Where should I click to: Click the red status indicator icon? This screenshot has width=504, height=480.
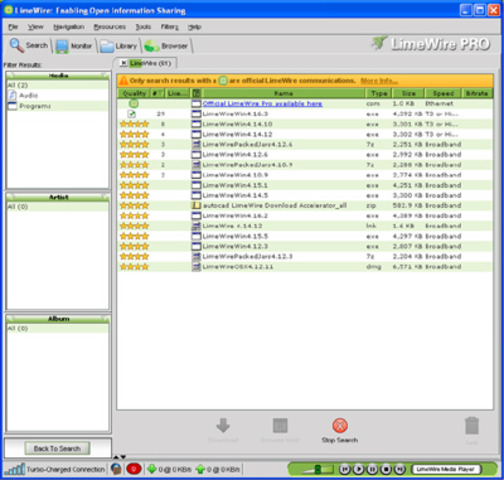tap(134, 469)
